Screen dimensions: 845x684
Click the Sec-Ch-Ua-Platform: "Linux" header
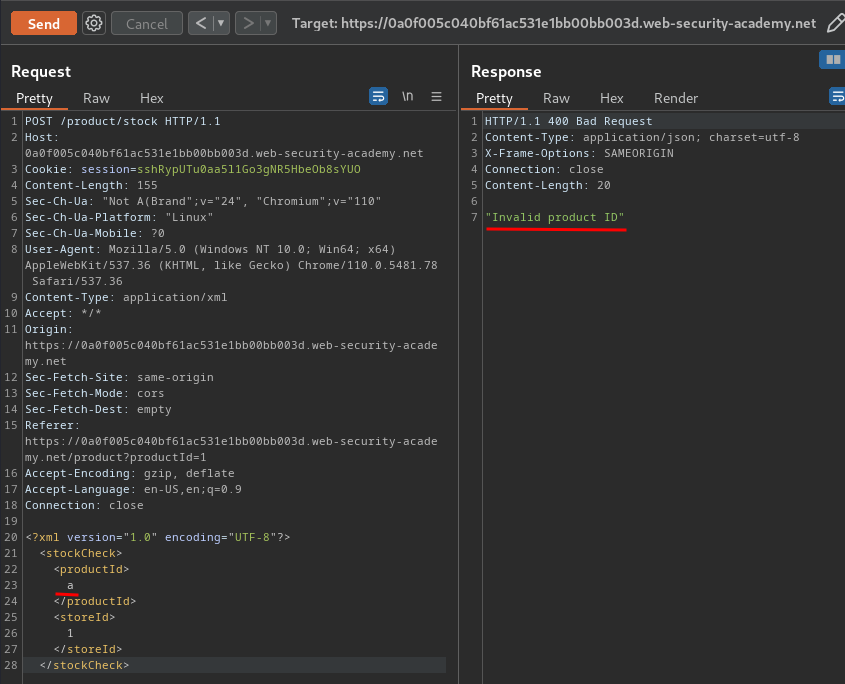119,217
